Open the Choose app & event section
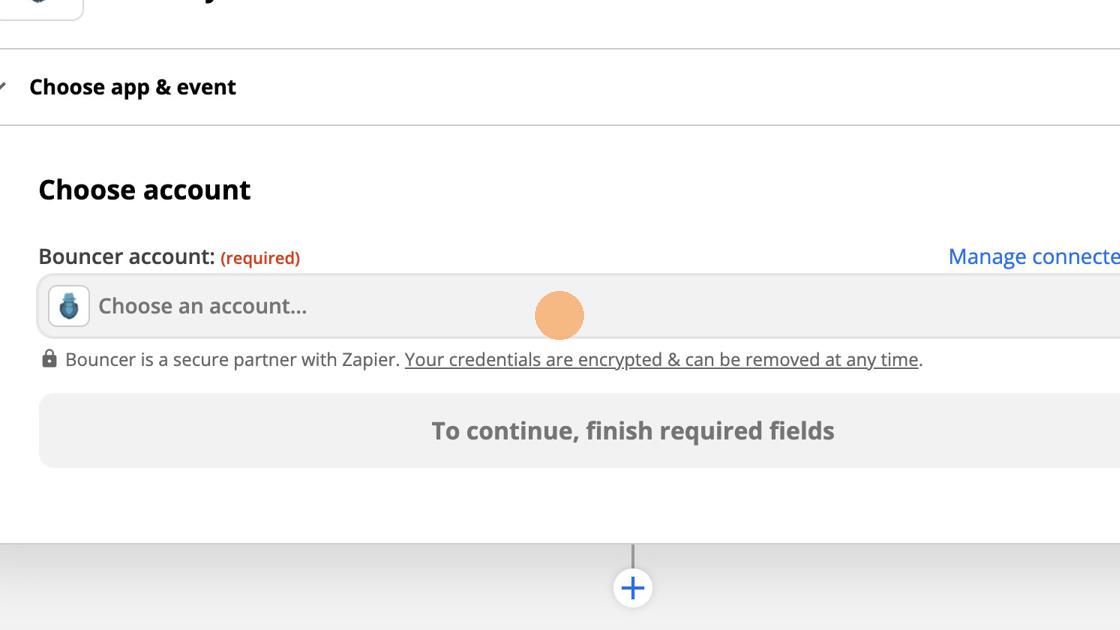 (132, 87)
